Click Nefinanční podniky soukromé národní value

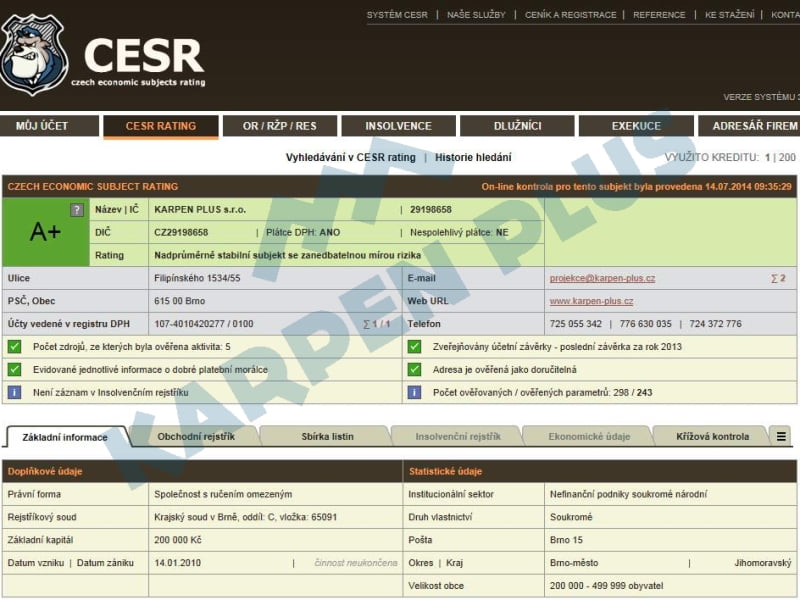(x=629, y=494)
